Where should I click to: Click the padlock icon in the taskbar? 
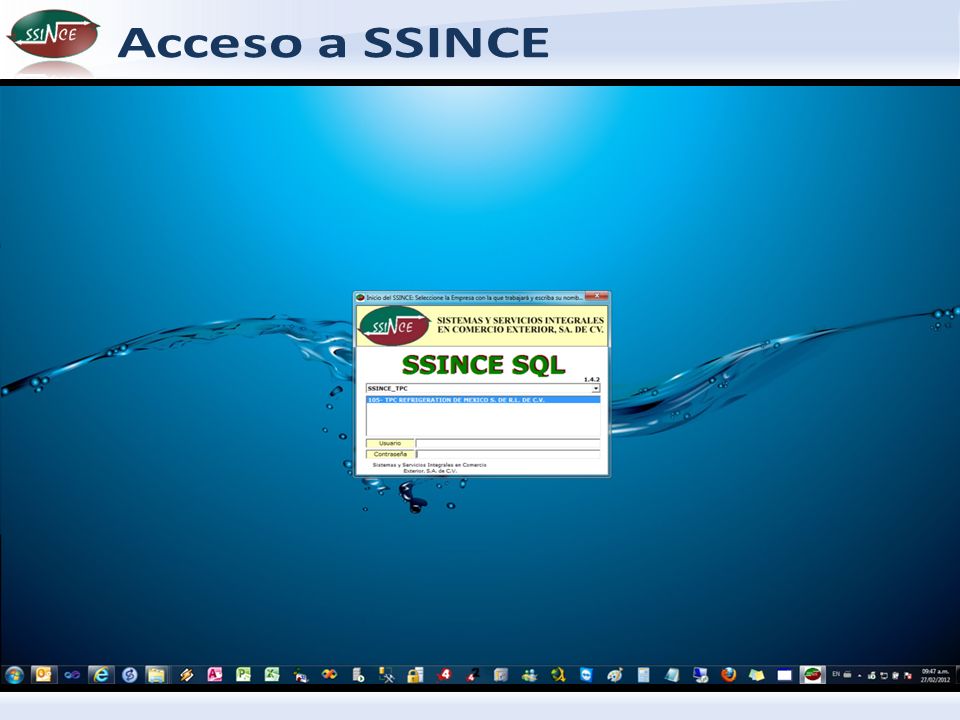coord(415,675)
